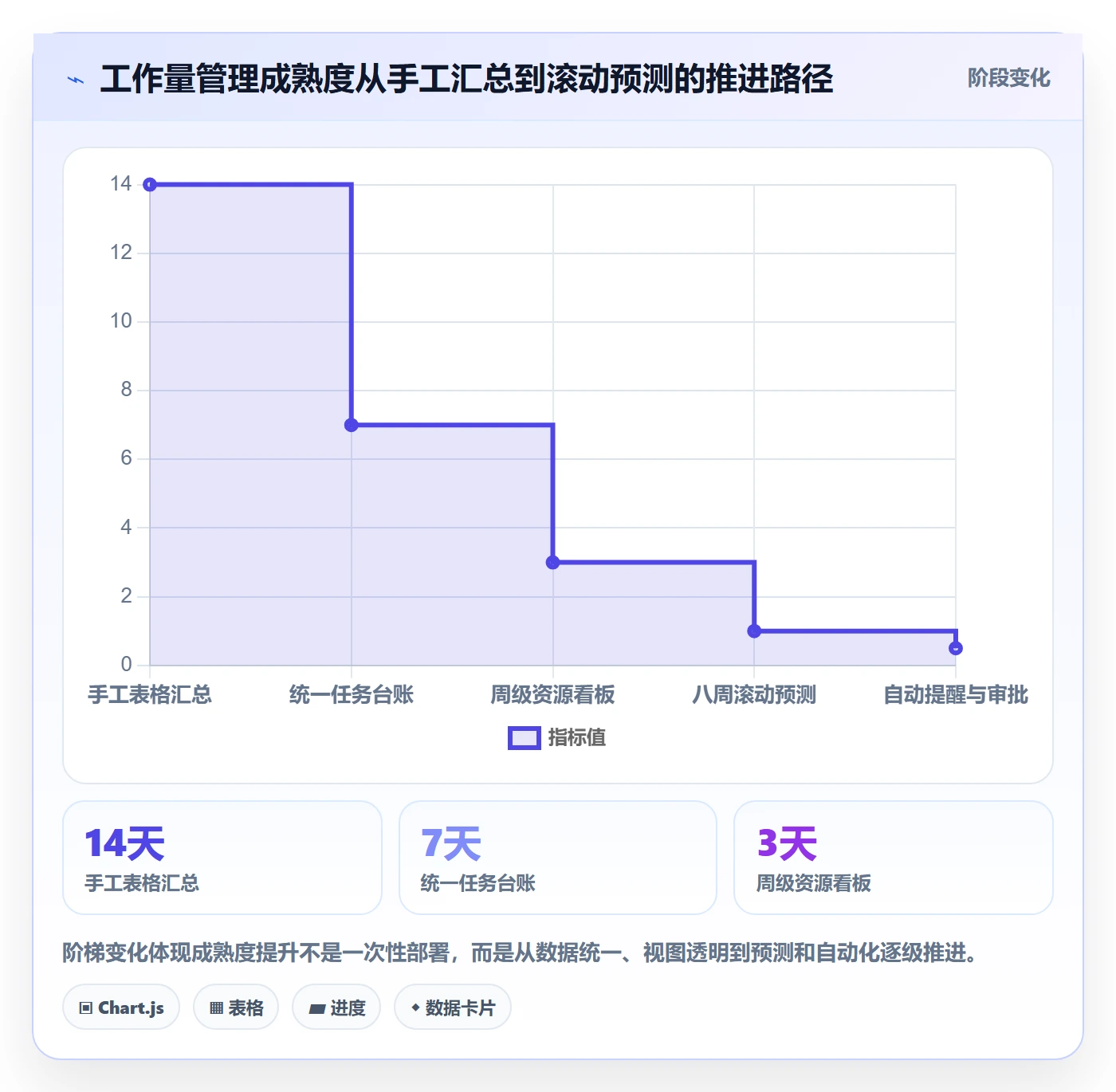Click the x-axis label 统一任务台账

pyautogui.click(x=352, y=695)
